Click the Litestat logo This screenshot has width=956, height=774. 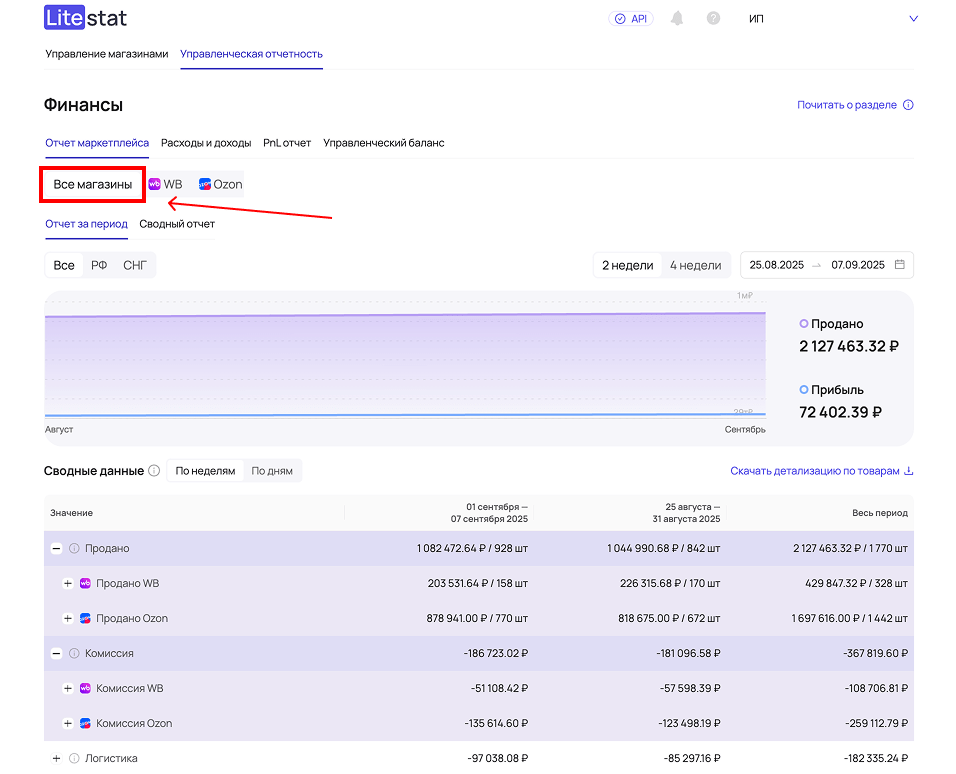point(86,18)
